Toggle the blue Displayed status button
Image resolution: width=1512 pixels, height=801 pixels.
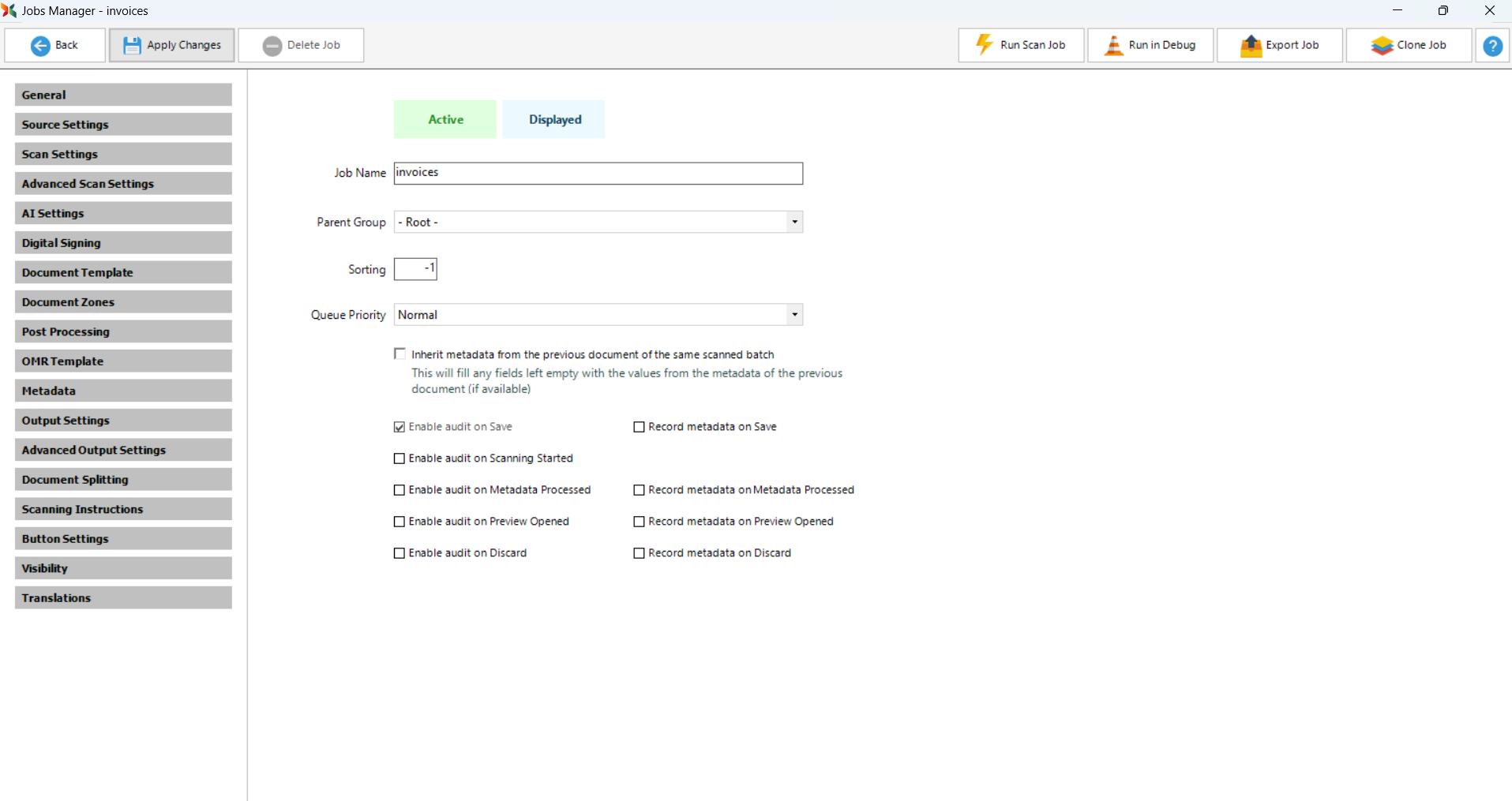tap(554, 119)
